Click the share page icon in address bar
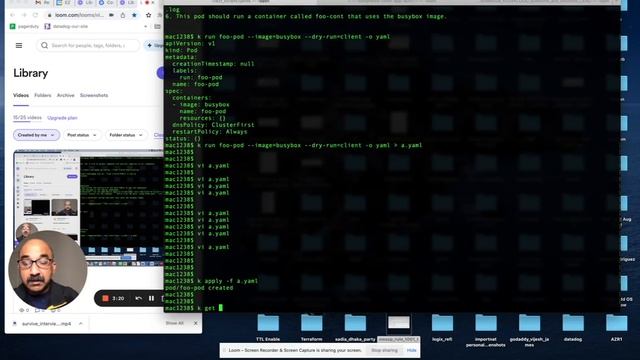Screen dimensions: 640x360 pyautogui.click(x=123, y=15)
